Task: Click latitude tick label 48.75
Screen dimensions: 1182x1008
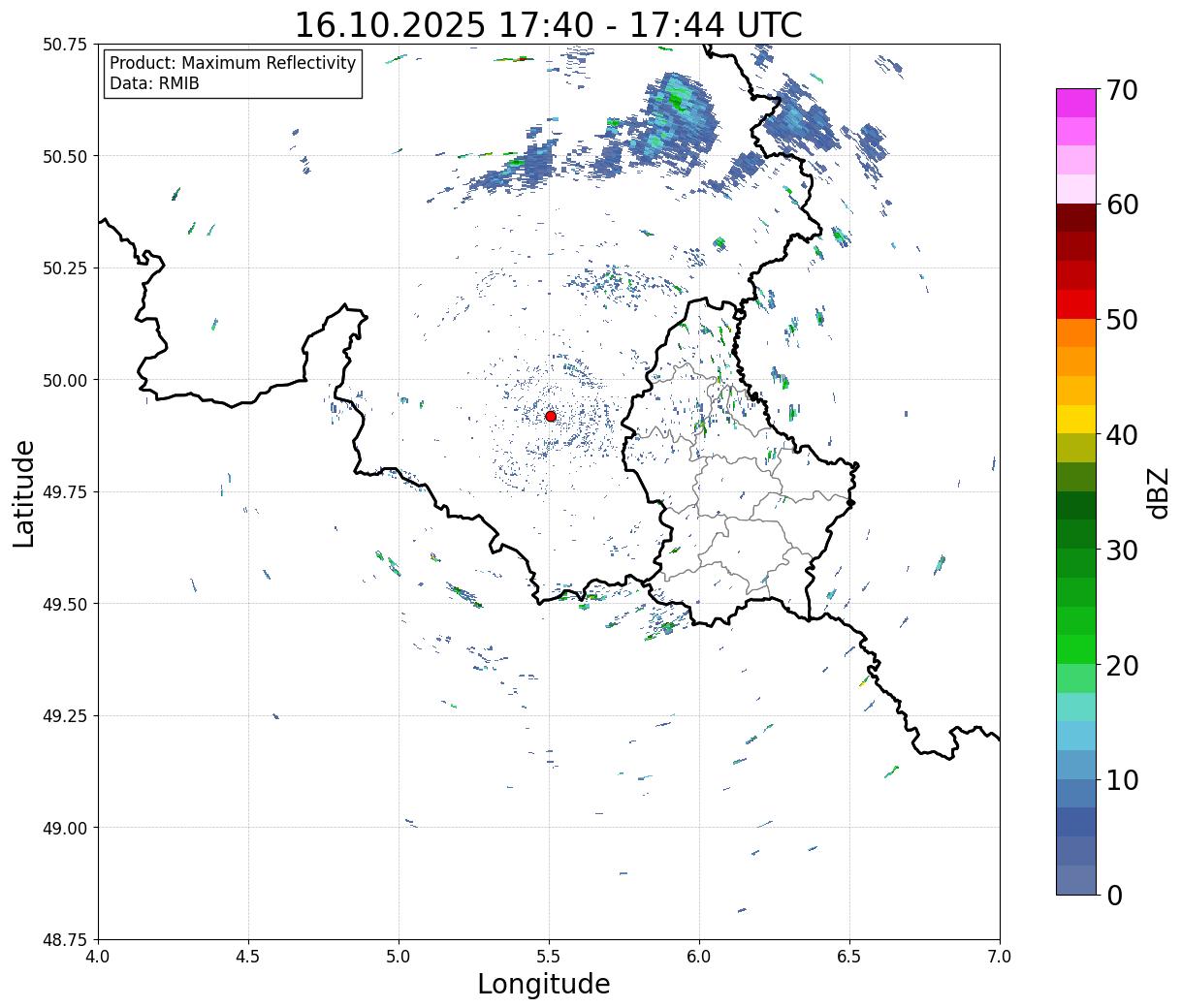Action: (x=65, y=940)
